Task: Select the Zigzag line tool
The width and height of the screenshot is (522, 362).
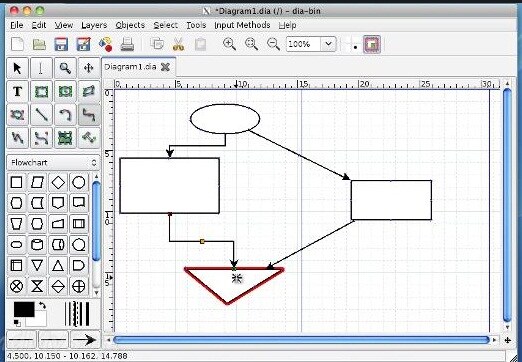Action: pos(89,115)
